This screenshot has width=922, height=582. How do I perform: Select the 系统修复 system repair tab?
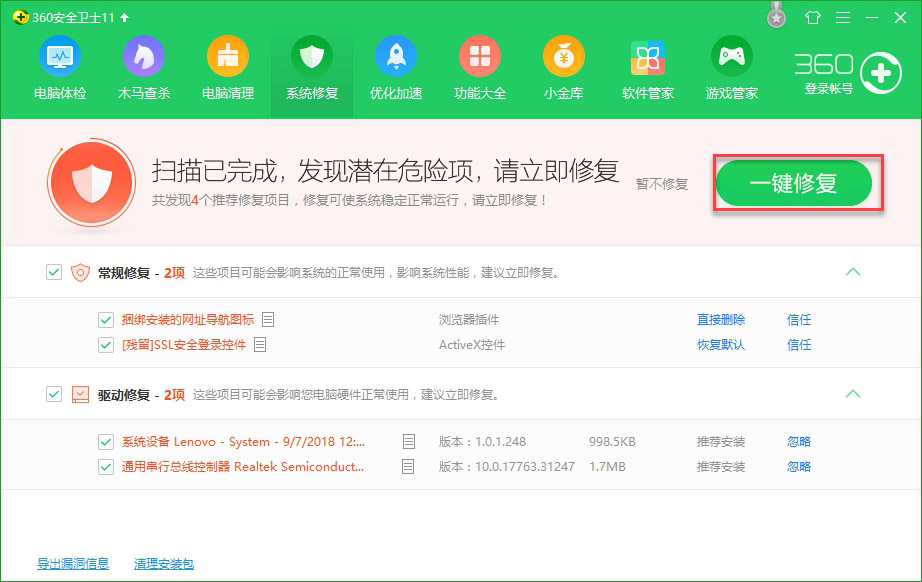(312, 76)
